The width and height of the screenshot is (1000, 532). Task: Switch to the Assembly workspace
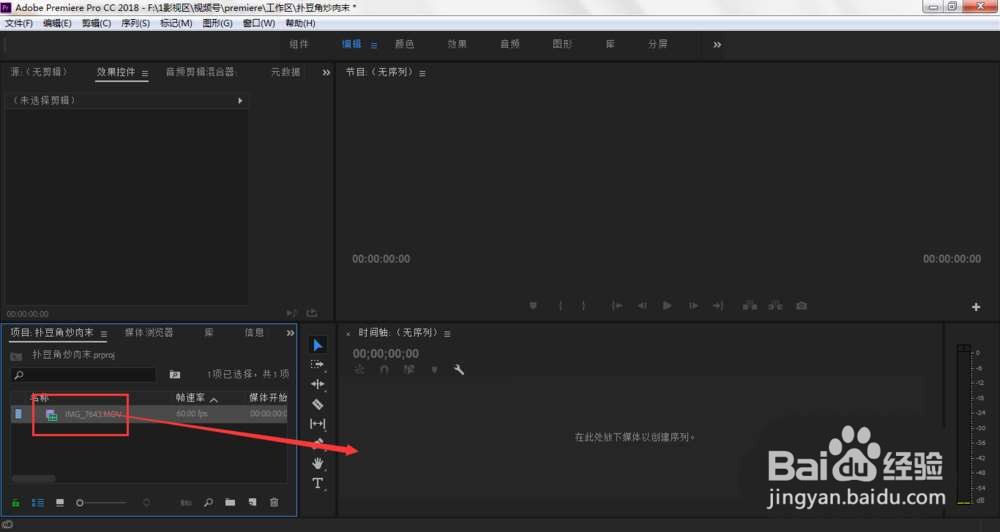298,44
